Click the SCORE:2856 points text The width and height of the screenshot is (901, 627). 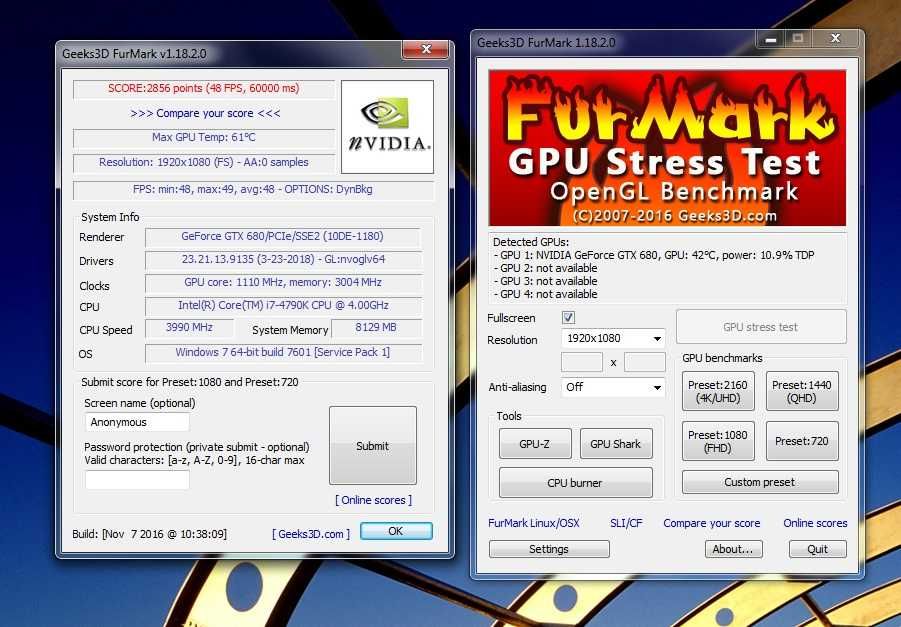coord(203,89)
